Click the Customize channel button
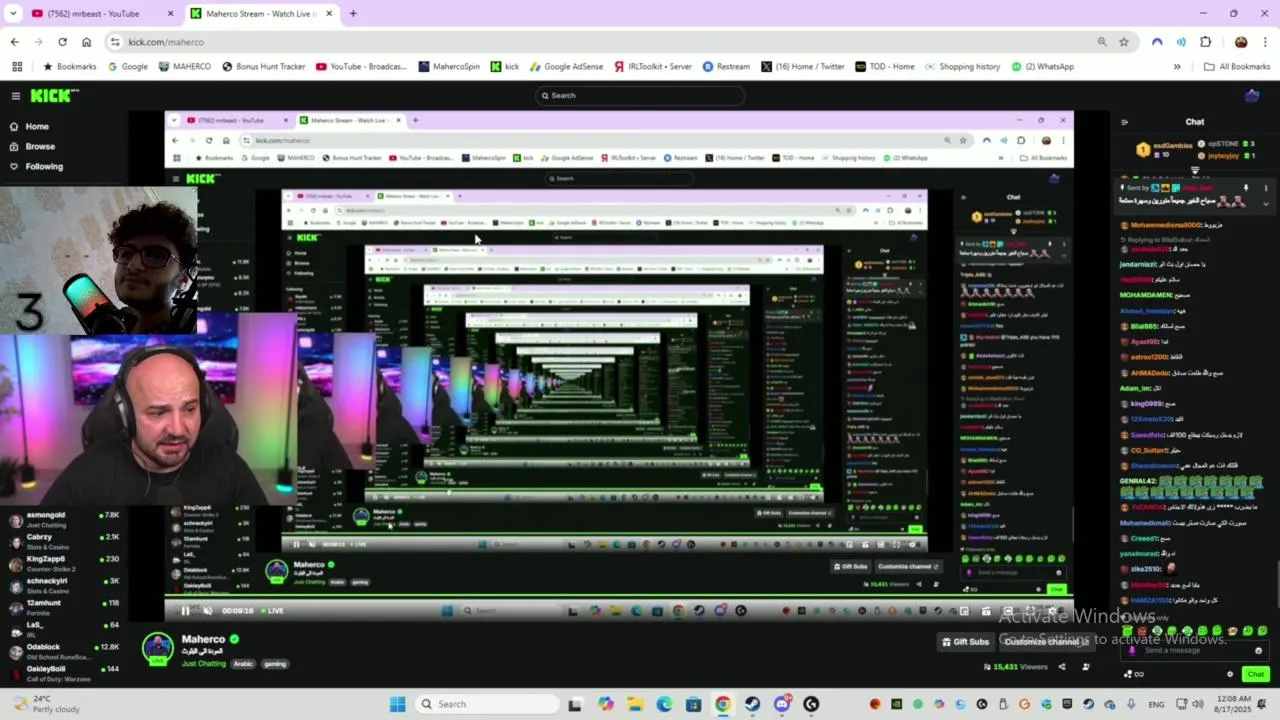 click(x=1045, y=642)
